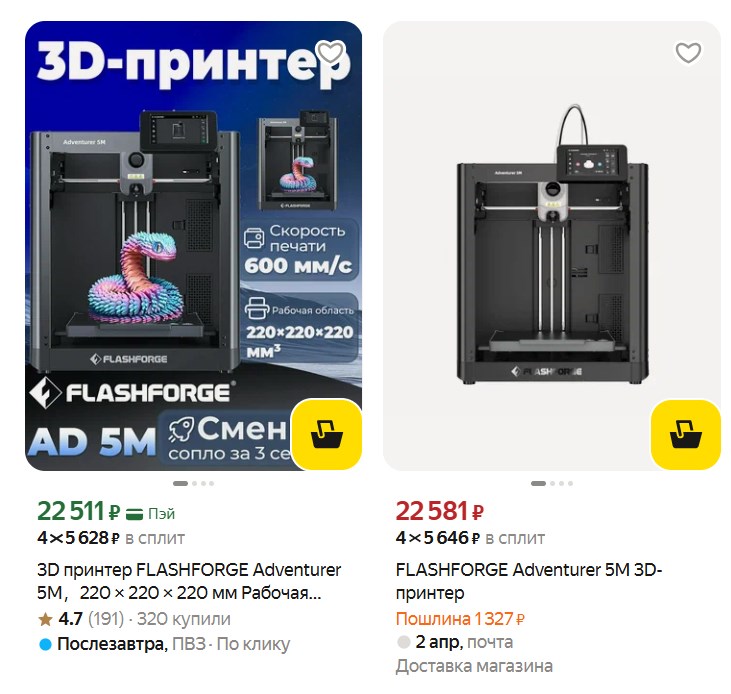
Task: Add 22 581 ₽ printer to cart
Action: coord(685,434)
